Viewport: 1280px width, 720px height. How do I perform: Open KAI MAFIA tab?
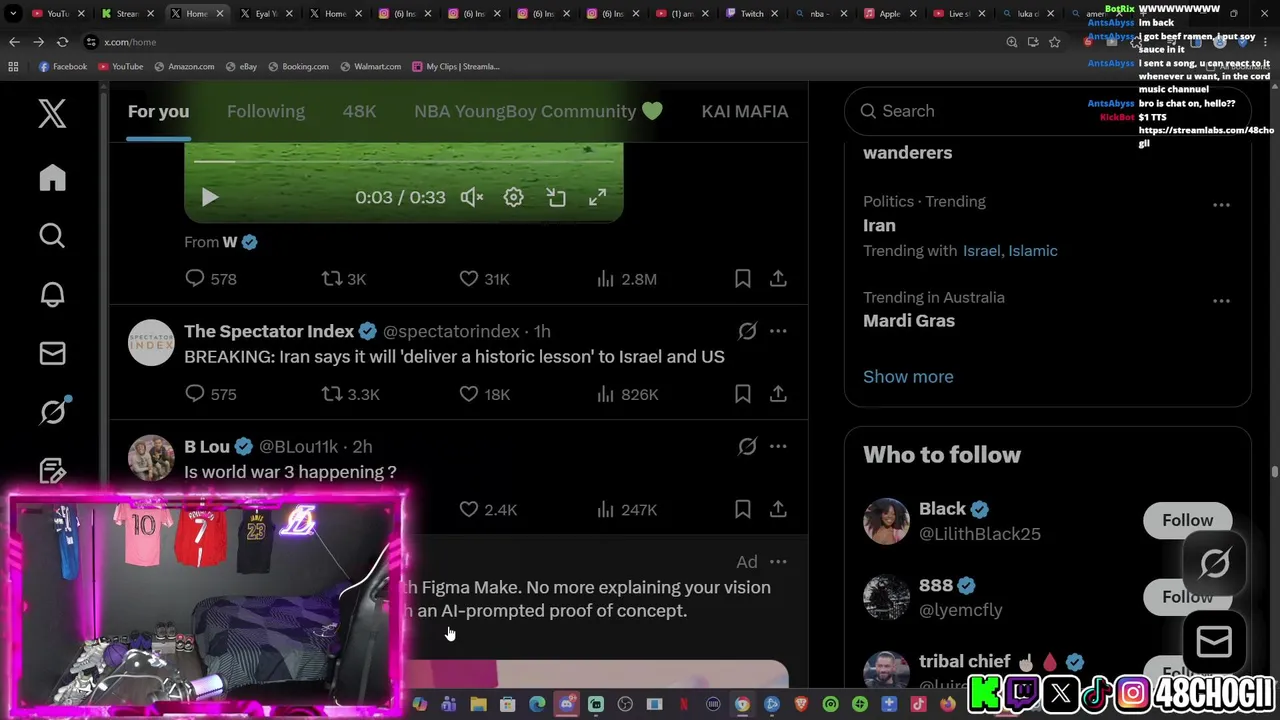pyautogui.click(x=745, y=111)
